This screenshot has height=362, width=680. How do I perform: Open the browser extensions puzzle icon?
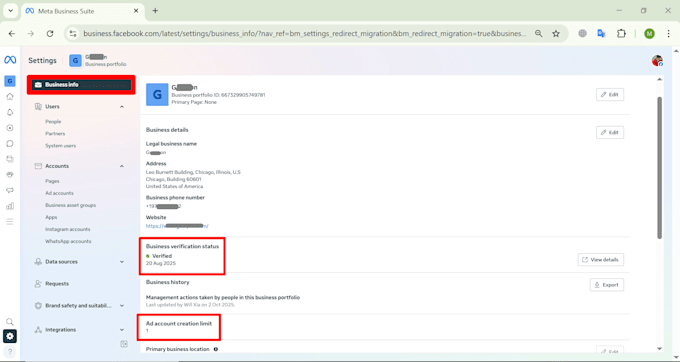pos(621,33)
